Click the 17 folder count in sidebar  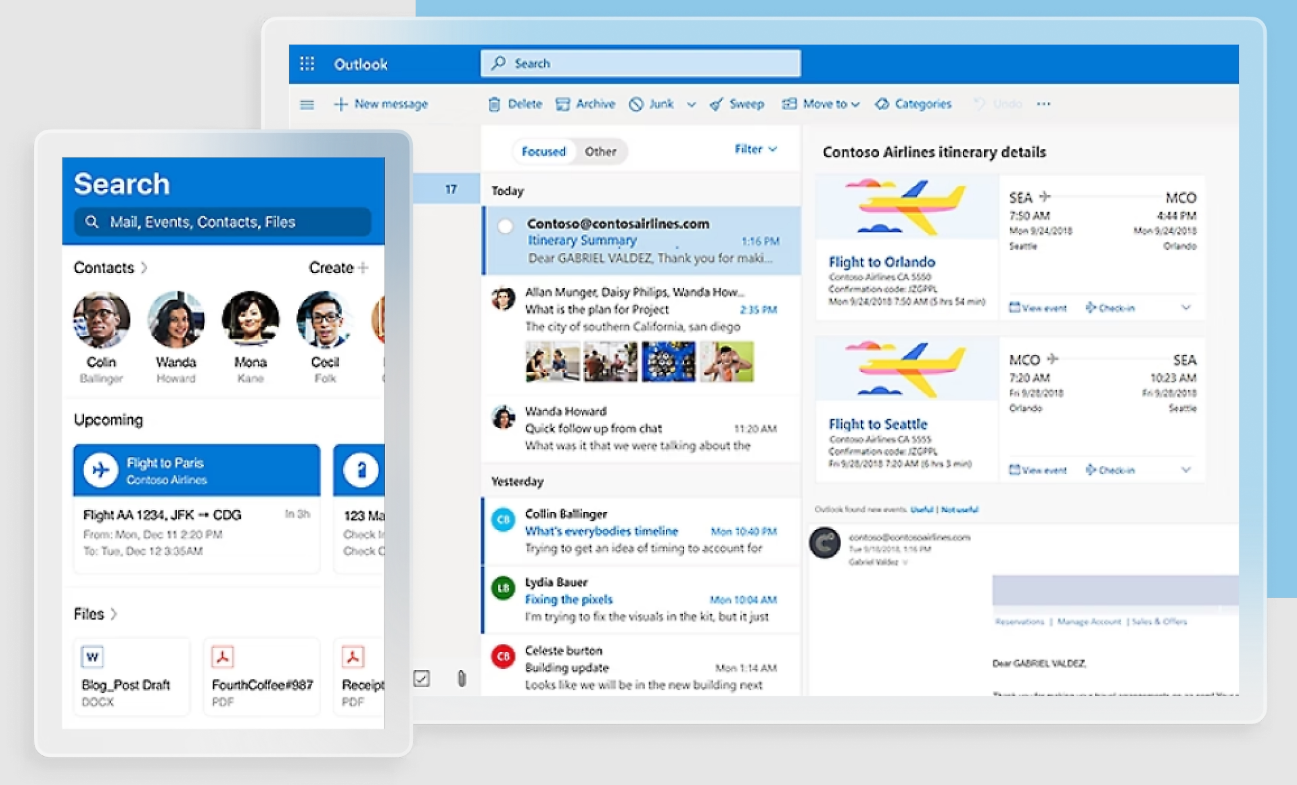coord(451,189)
